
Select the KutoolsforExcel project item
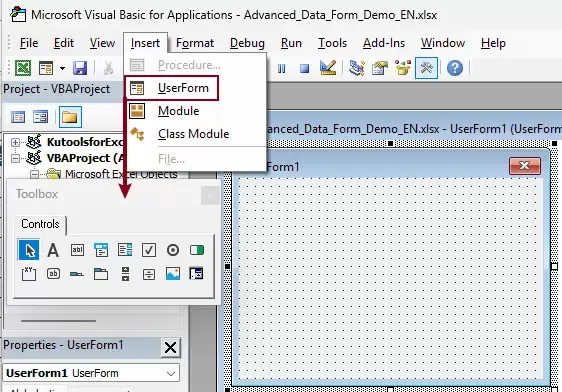click(x=85, y=142)
